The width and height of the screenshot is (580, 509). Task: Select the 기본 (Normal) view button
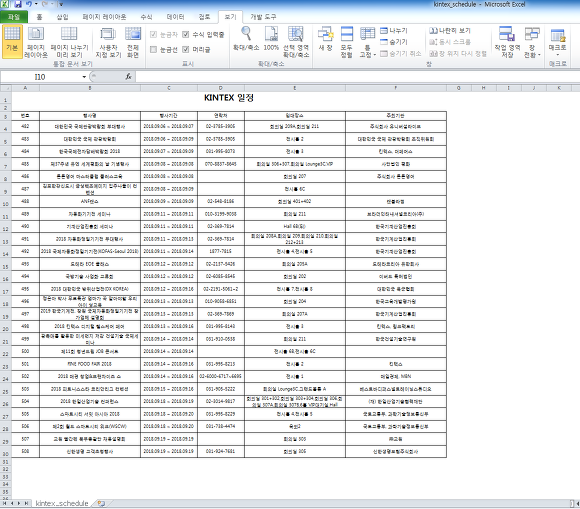12,41
